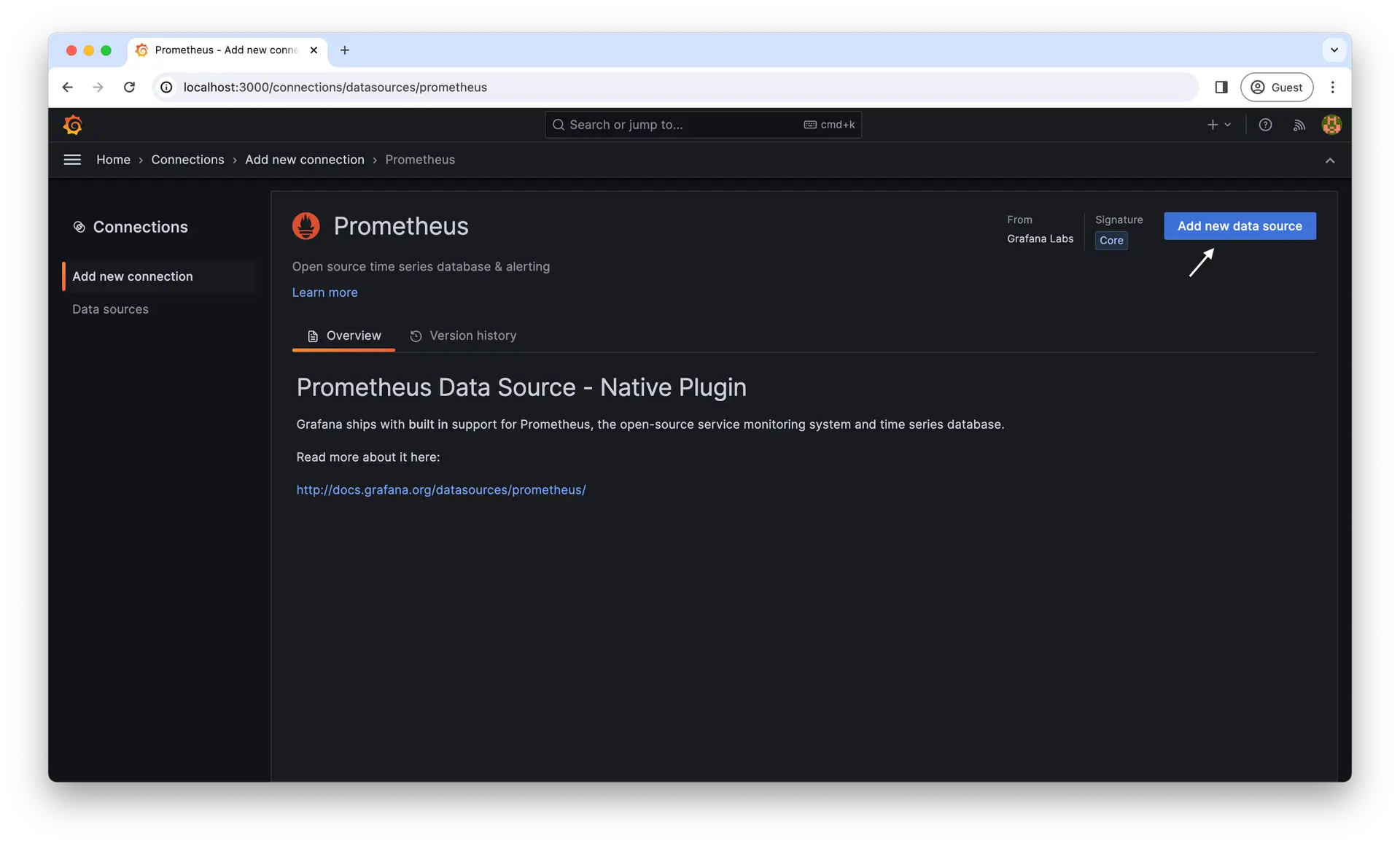This screenshot has height=846, width=1400.
Task: Click the Guest profile button
Action: click(x=1276, y=88)
